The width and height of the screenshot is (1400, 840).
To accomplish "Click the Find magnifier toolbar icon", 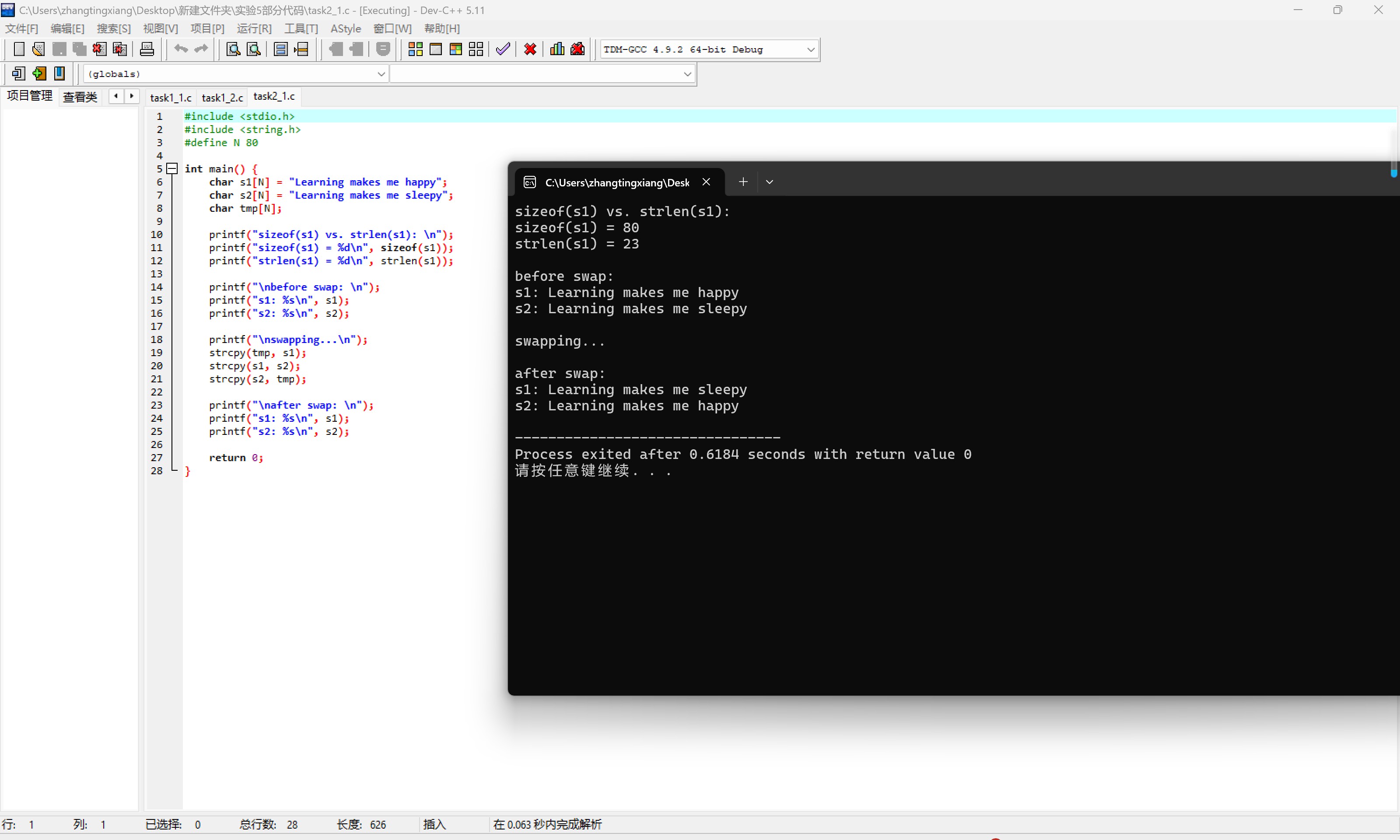I will [233, 49].
